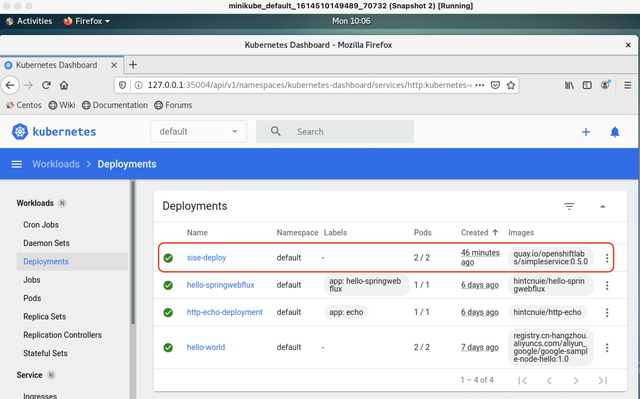Click the address bar URL
This screenshot has width=640, height=399.
pyautogui.click(x=309, y=85)
